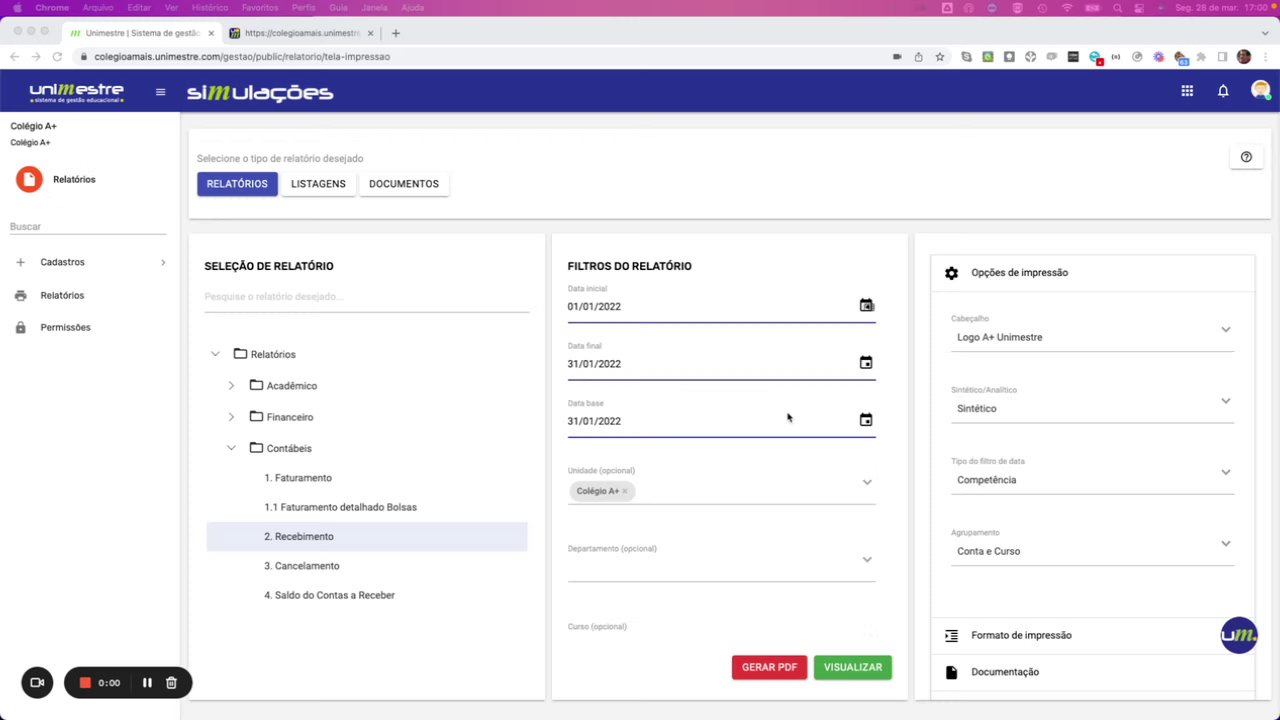Open the hamburger menu beside Simulações
The width and height of the screenshot is (1280, 720).
160,92
